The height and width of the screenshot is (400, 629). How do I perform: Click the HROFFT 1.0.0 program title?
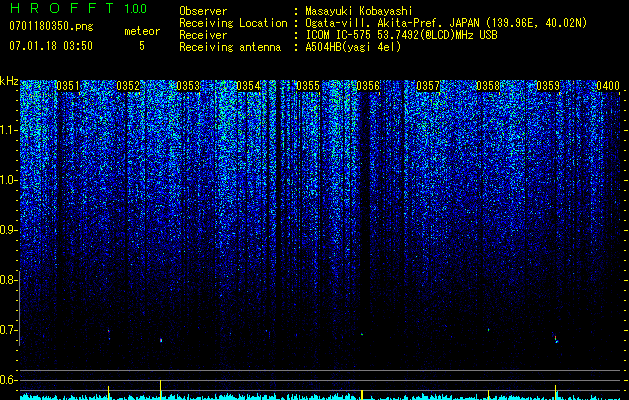78,8
